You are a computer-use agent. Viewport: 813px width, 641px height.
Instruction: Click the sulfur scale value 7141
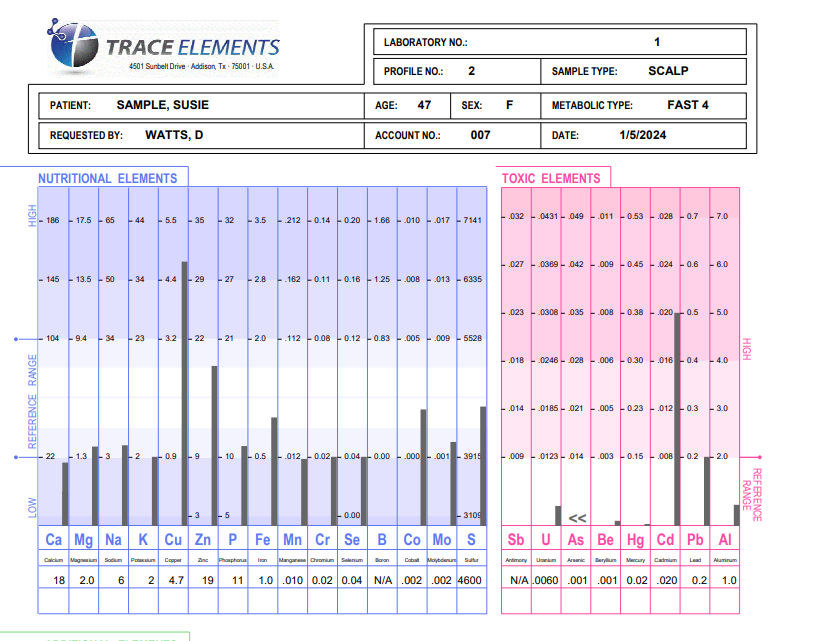pyautogui.click(x=472, y=220)
